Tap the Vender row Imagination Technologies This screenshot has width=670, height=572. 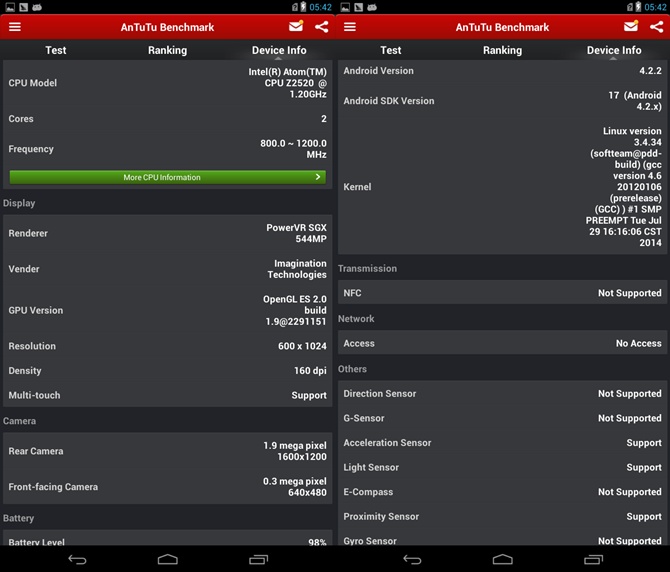pos(168,269)
